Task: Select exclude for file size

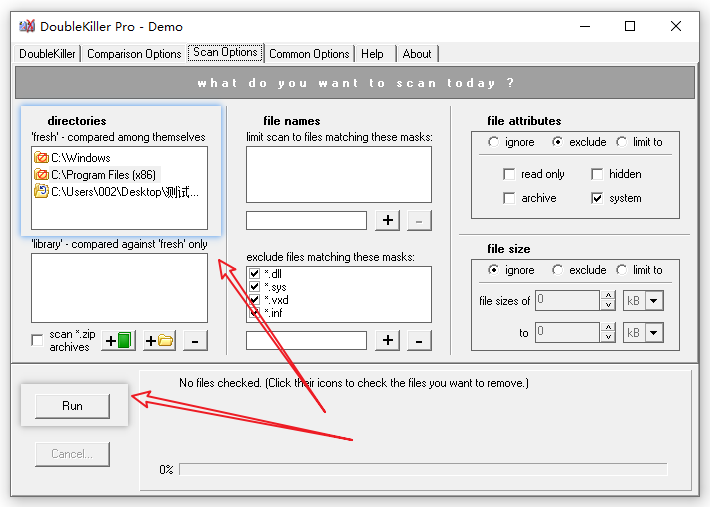Action: point(558,270)
